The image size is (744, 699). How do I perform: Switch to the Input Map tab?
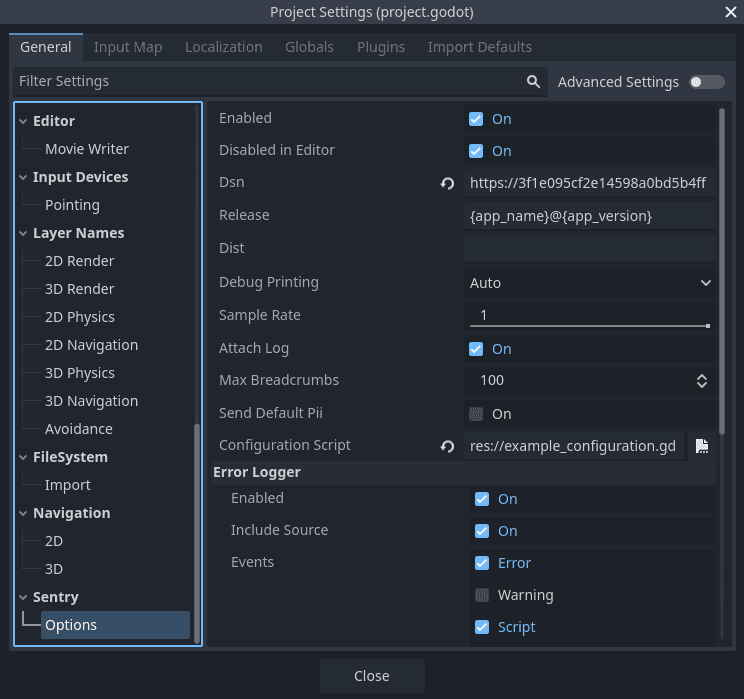pyautogui.click(x=128, y=47)
